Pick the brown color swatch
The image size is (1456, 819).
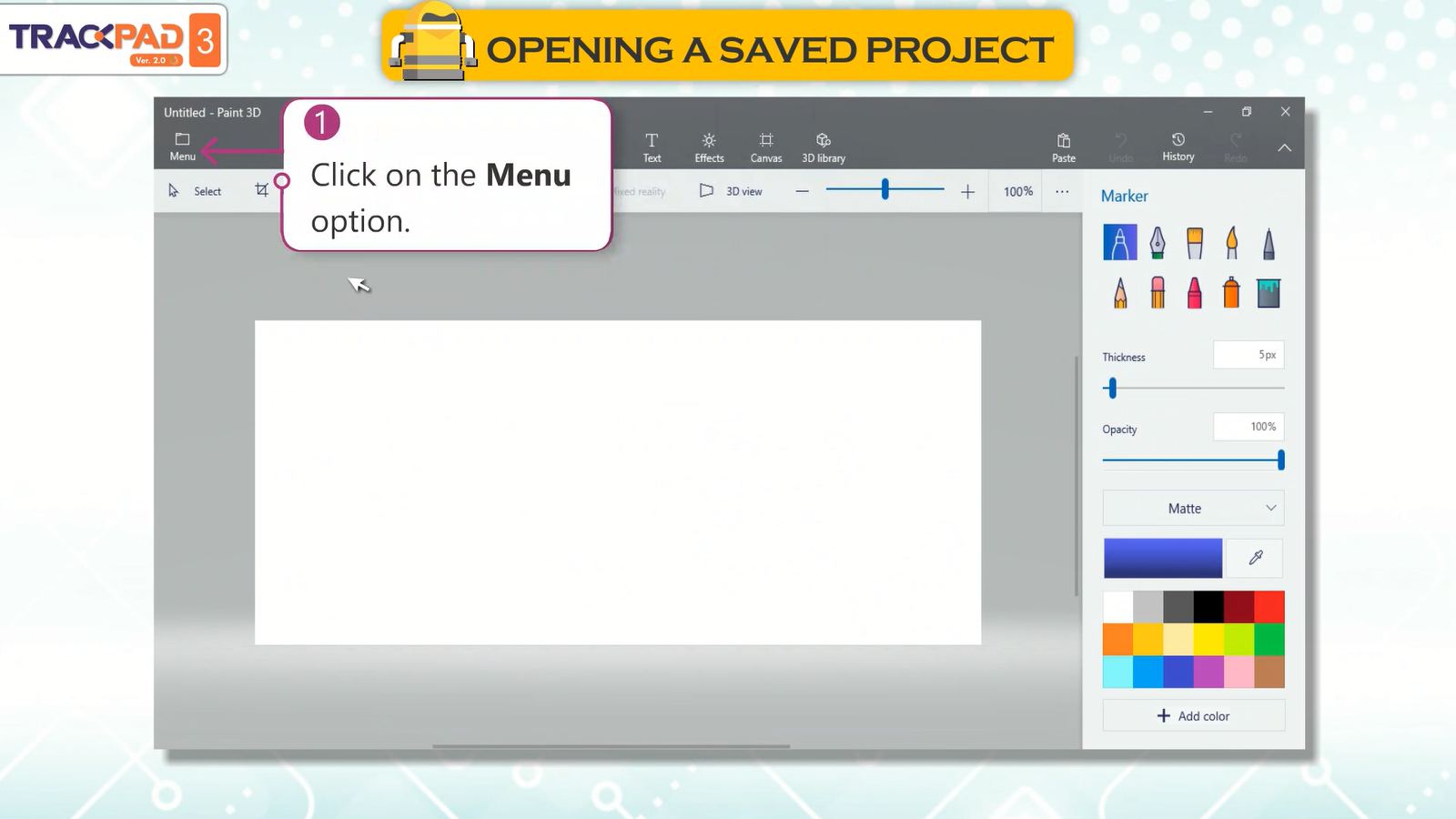click(x=1269, y=672)
